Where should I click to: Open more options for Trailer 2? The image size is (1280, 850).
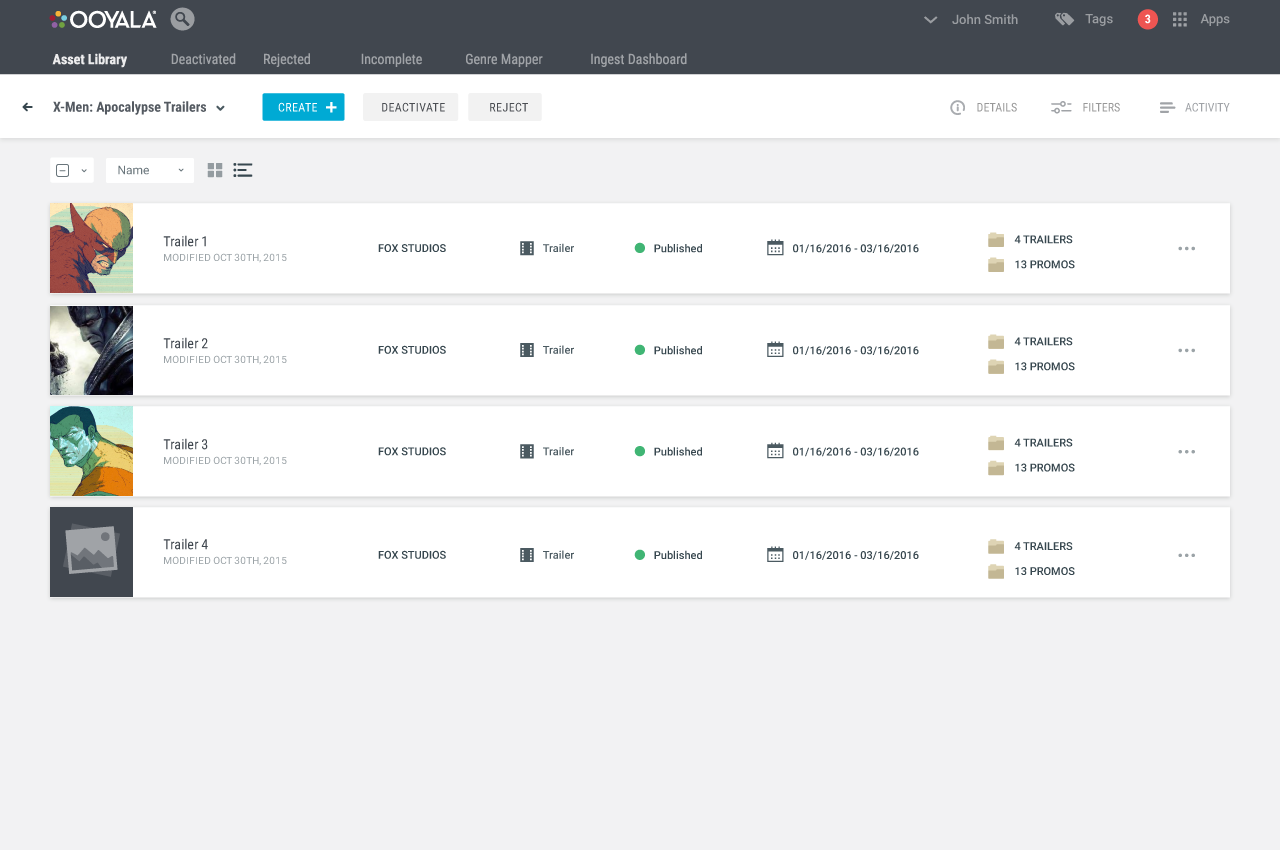1187,351
